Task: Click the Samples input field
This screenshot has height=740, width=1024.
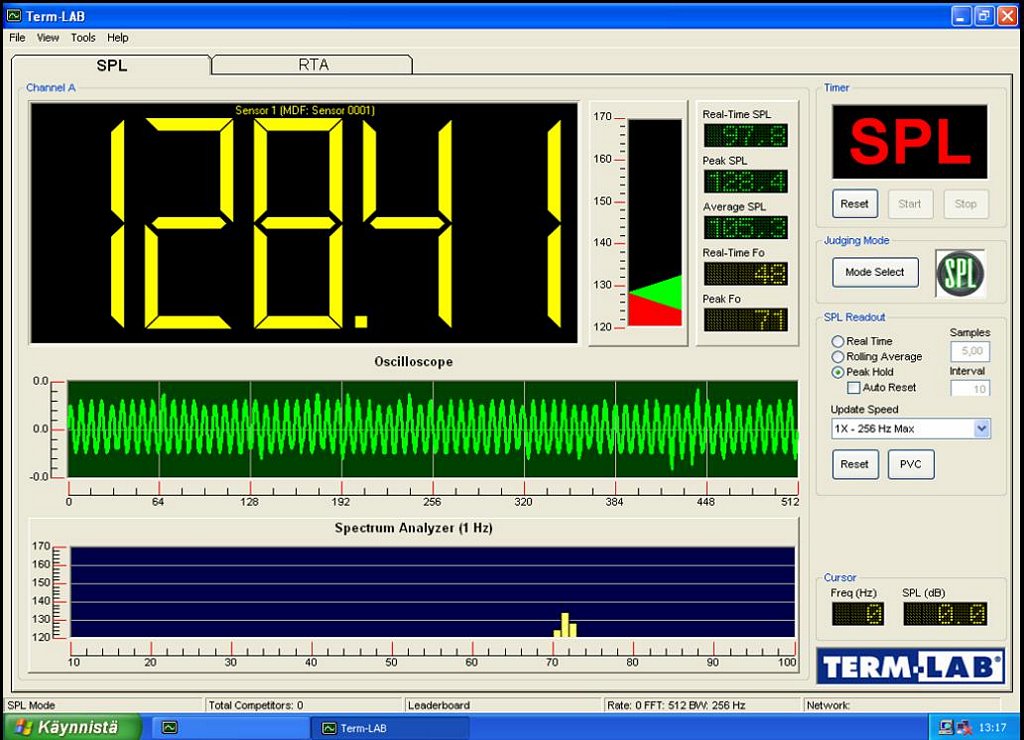Action: (969, 352)
